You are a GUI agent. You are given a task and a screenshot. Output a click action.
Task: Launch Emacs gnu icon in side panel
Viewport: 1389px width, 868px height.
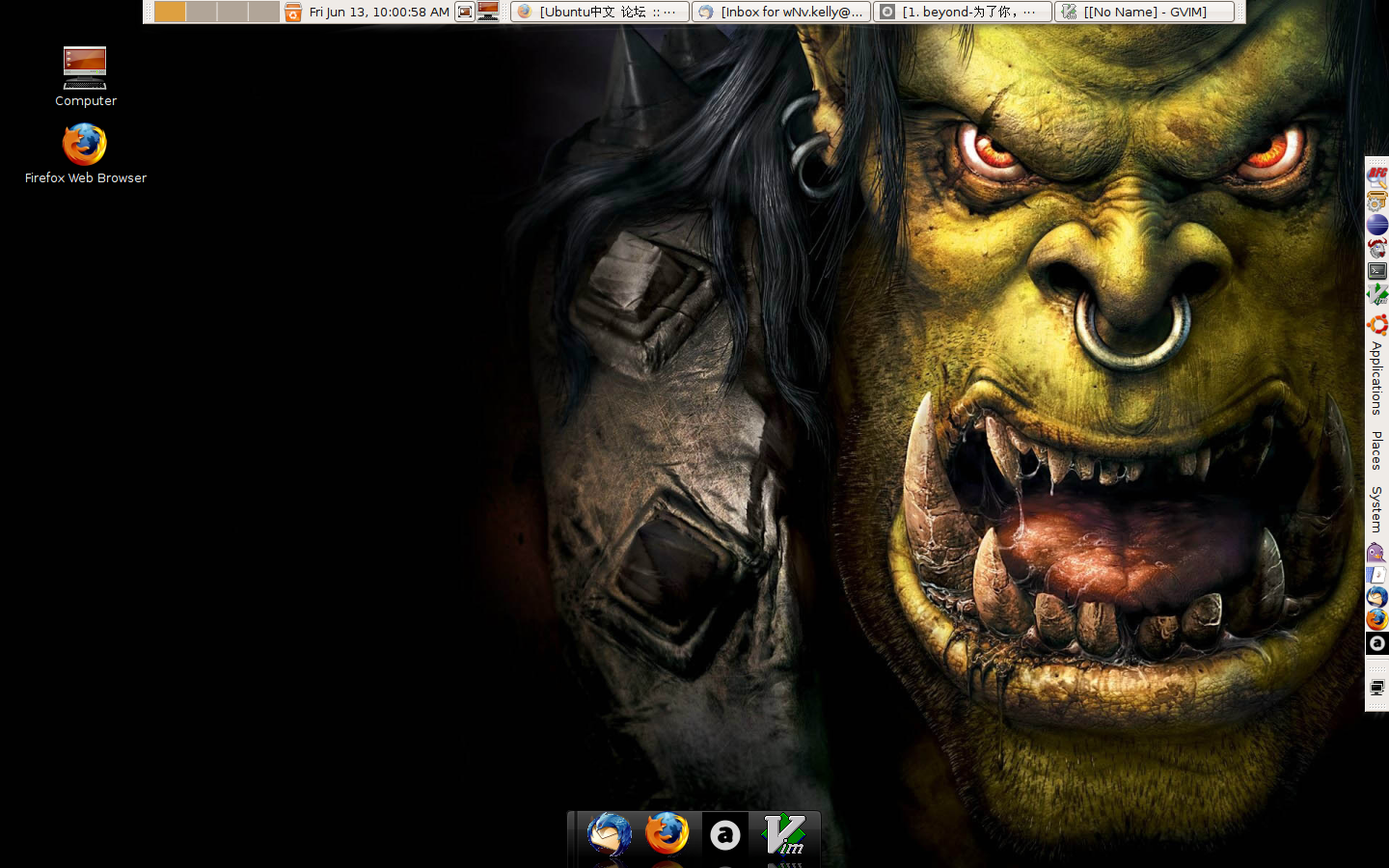pyautogui.click(x=1377, y=248)
